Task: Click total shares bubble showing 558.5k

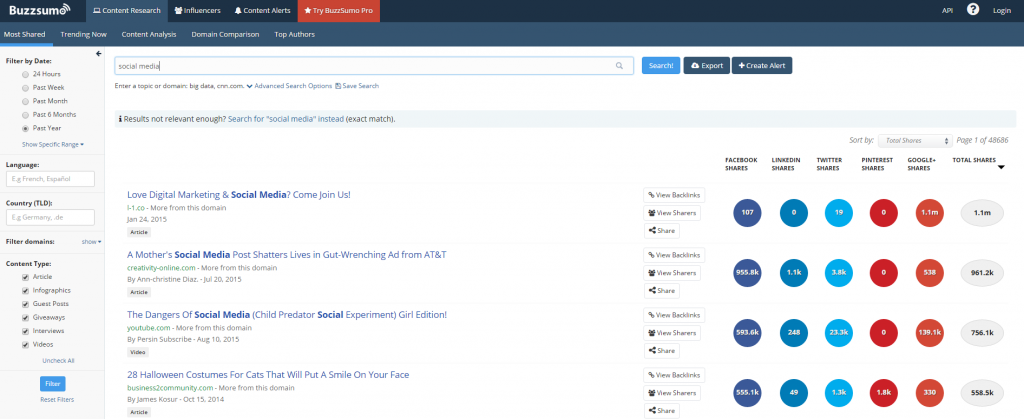Action: click(x=982, y=393)
